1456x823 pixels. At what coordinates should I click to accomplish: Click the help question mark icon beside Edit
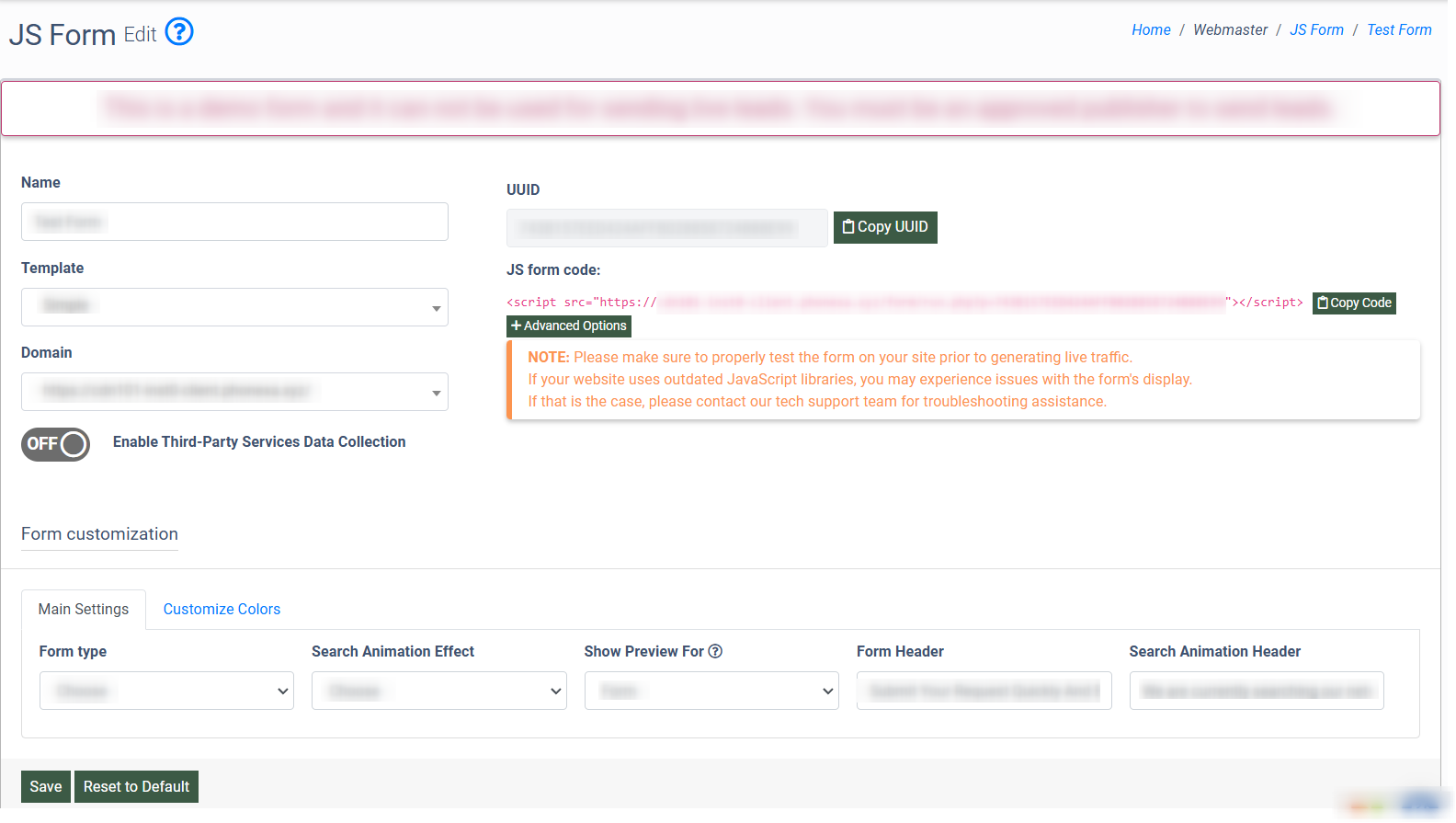(x=179, y=32)
